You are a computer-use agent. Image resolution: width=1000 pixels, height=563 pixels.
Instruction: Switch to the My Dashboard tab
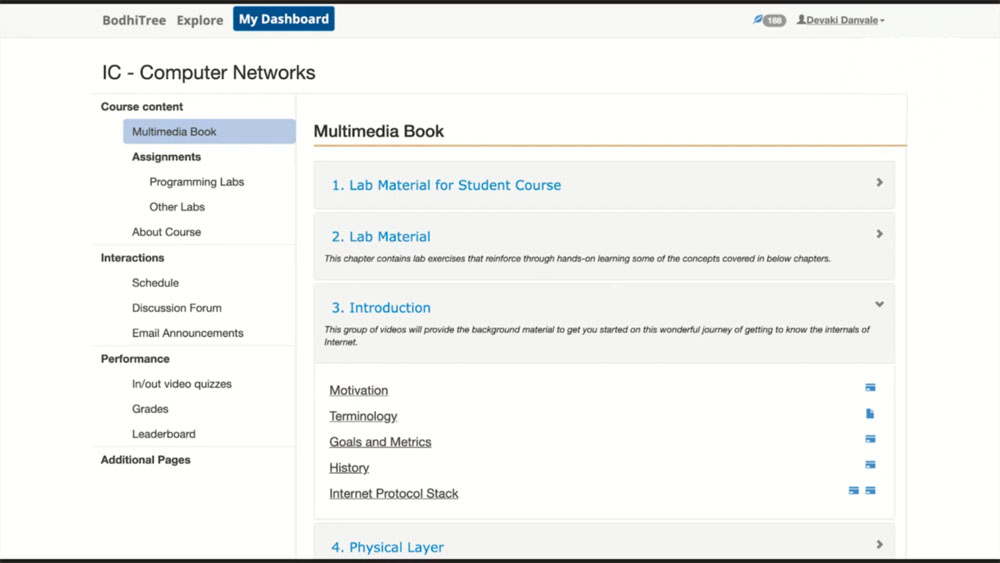point(284,19)
